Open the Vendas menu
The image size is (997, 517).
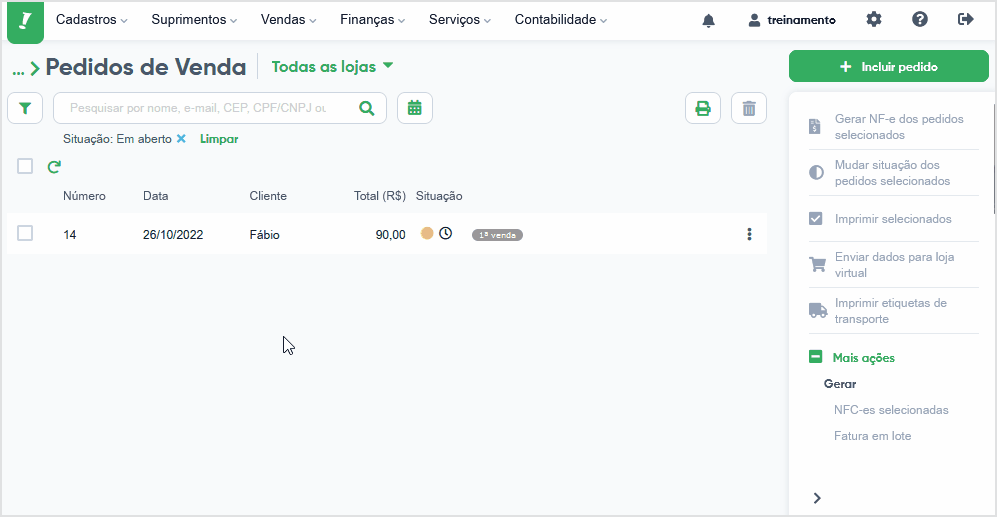[x=288, y=20]
